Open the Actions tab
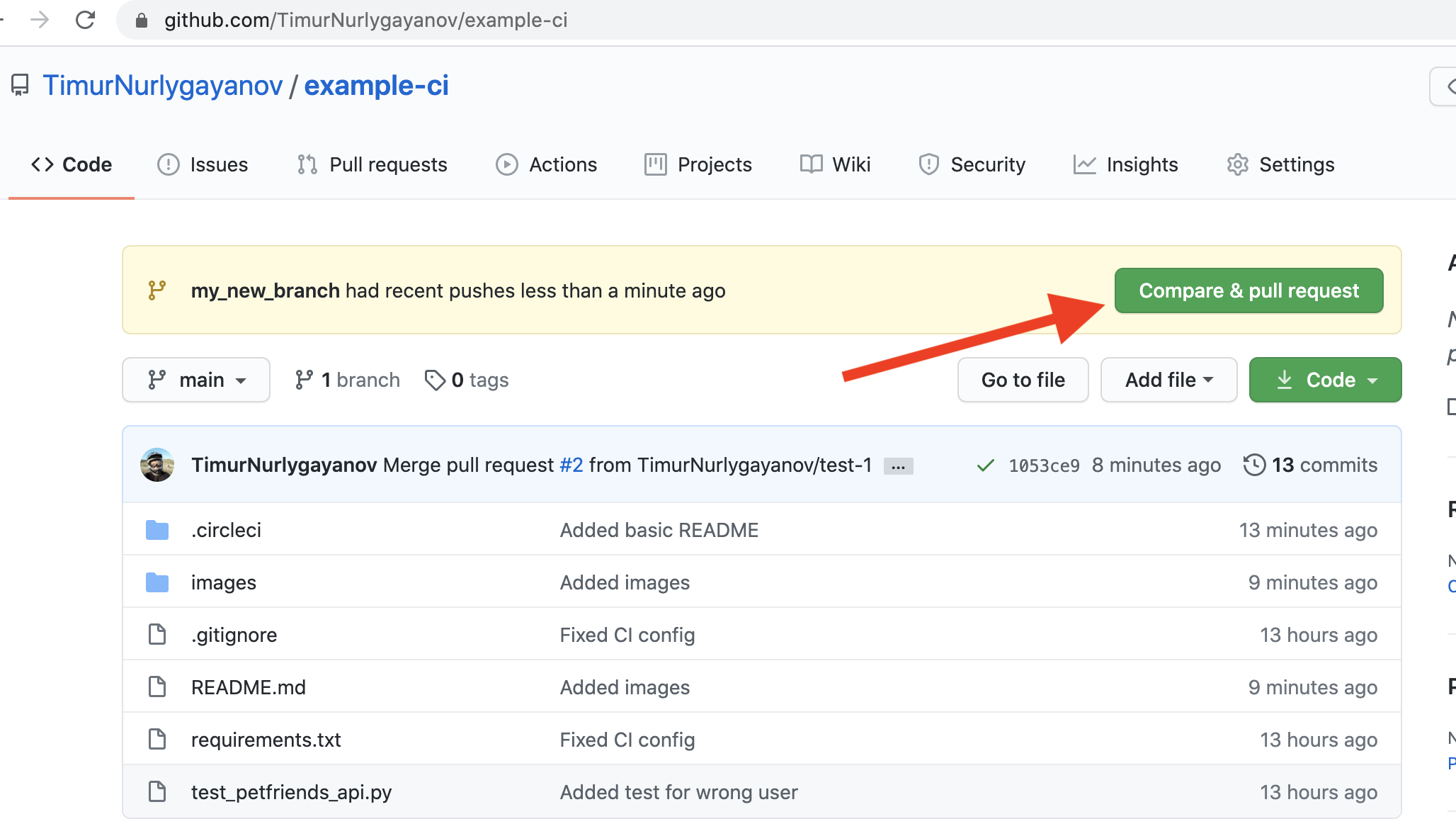 click(547, 164)
